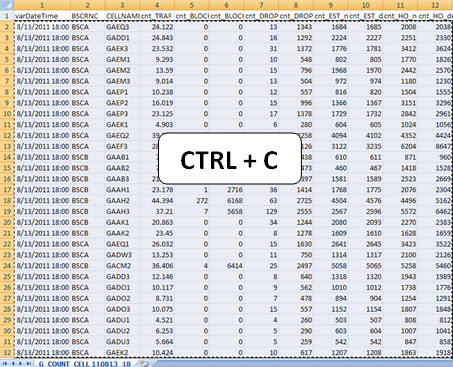Go to the previous sheet with the navigation arrow
The width and height of the screenshot is (453, 367).
[x=13, y=363]
